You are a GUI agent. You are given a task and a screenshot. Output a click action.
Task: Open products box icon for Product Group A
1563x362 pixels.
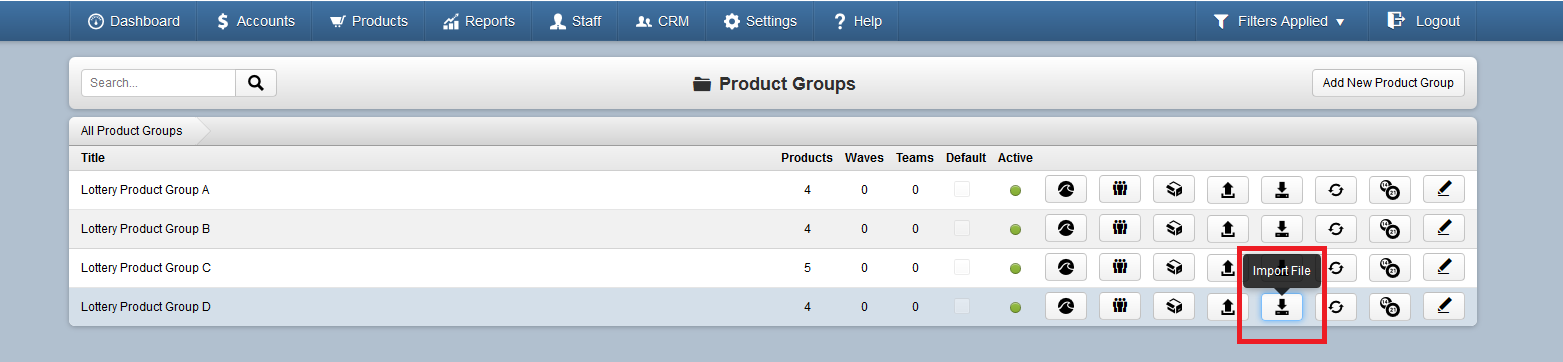1174,189
